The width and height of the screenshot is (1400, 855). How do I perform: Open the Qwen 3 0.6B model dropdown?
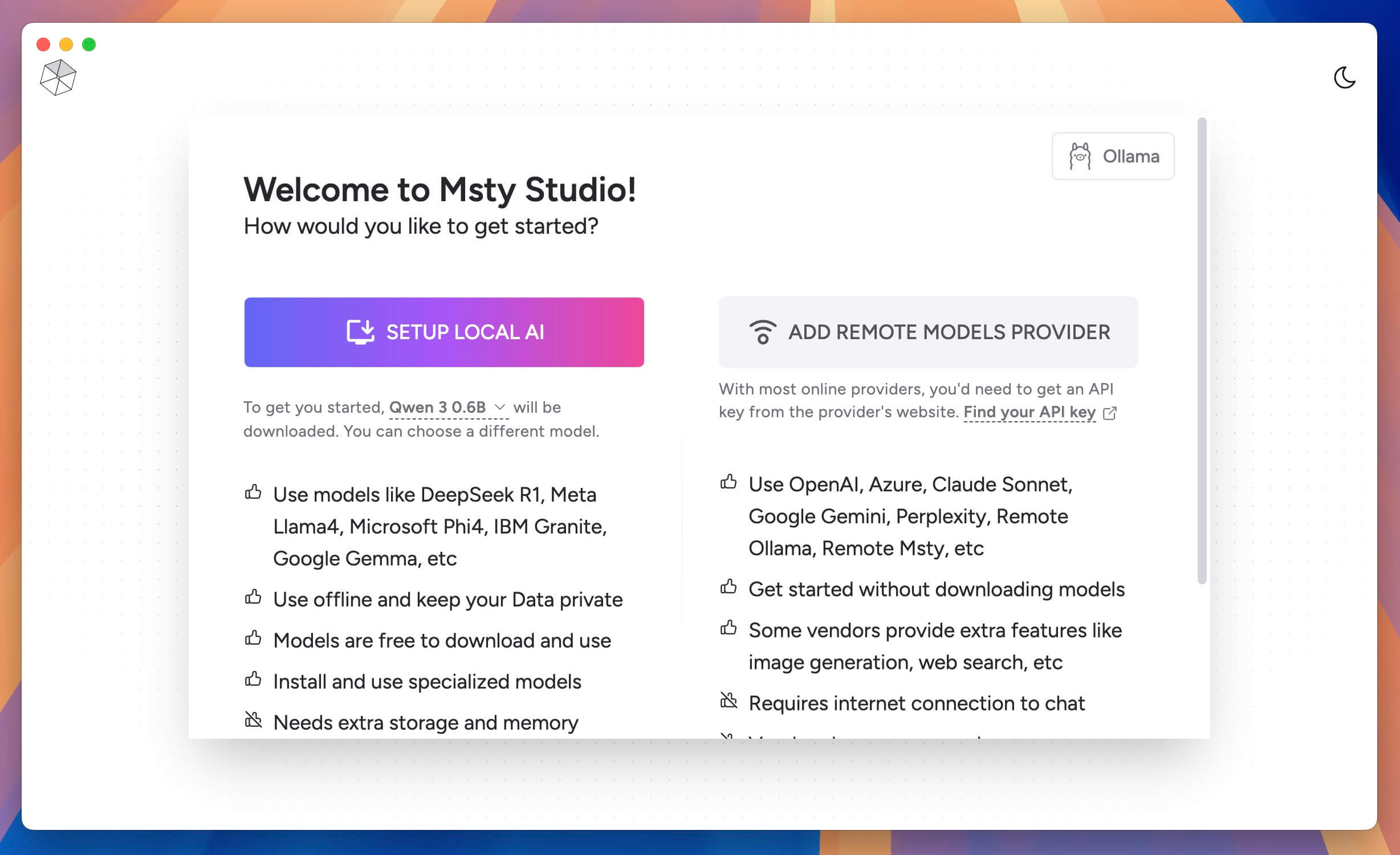pos(438,408)
